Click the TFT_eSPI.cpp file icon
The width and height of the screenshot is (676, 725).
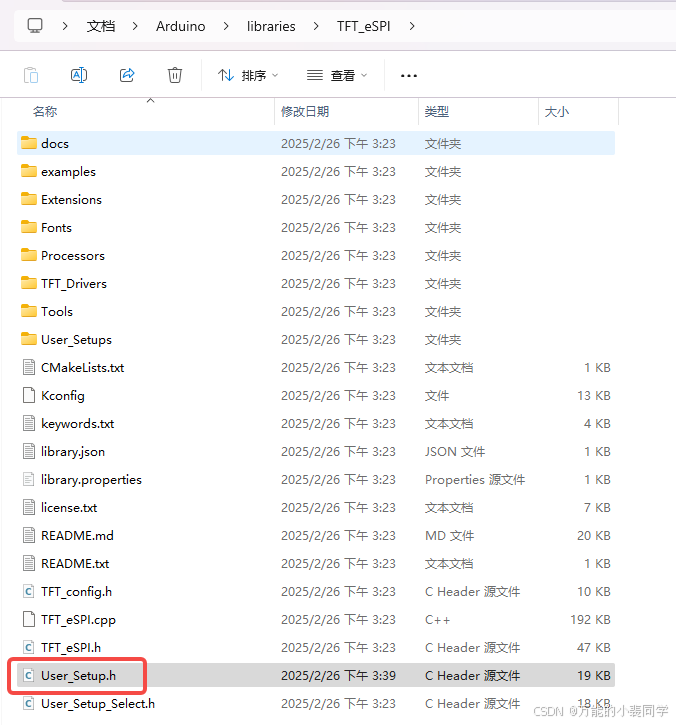pyautogui.click(x=29, y=619)
